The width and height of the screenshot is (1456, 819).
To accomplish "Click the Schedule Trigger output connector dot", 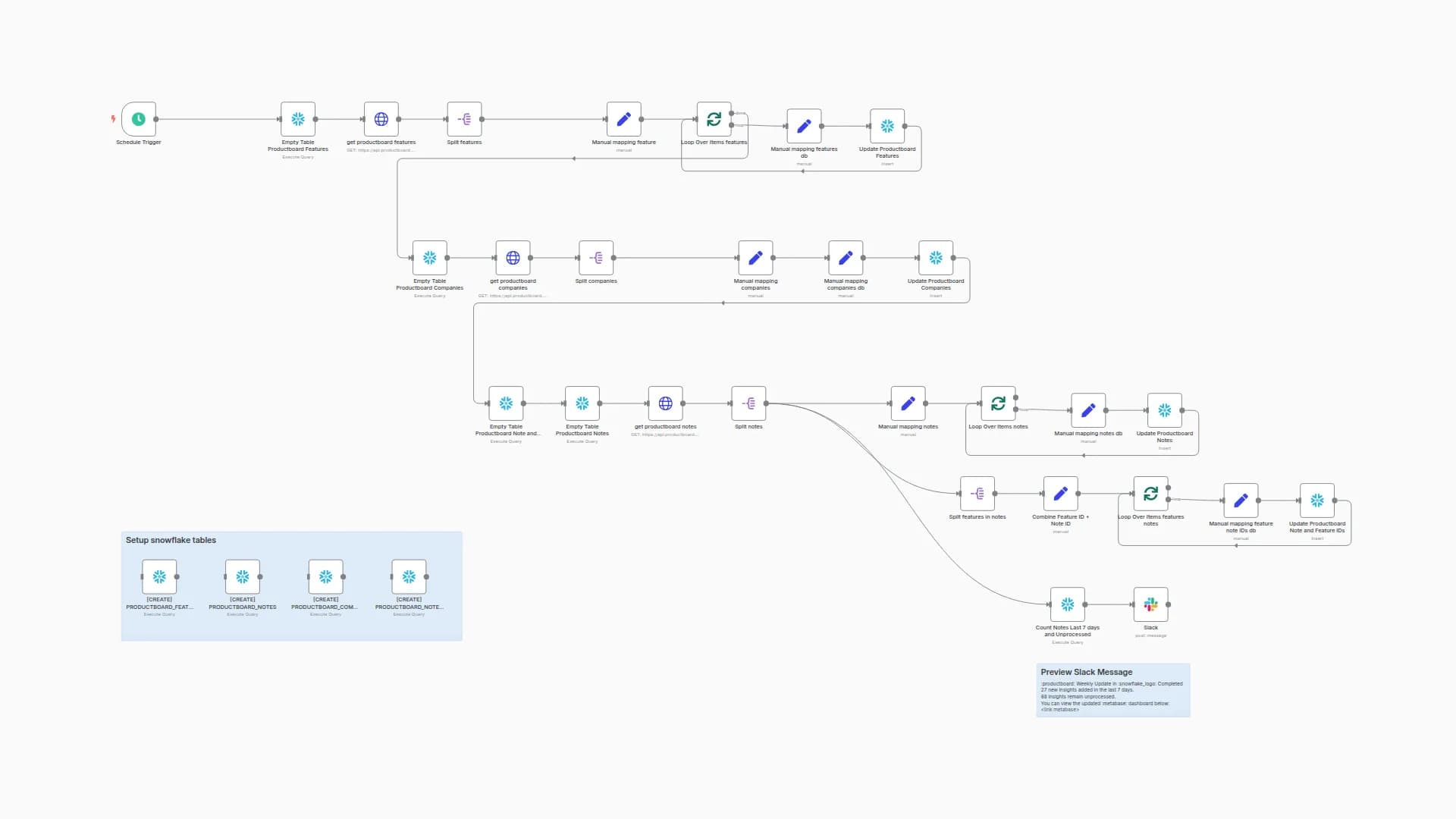I will [156, 119].
